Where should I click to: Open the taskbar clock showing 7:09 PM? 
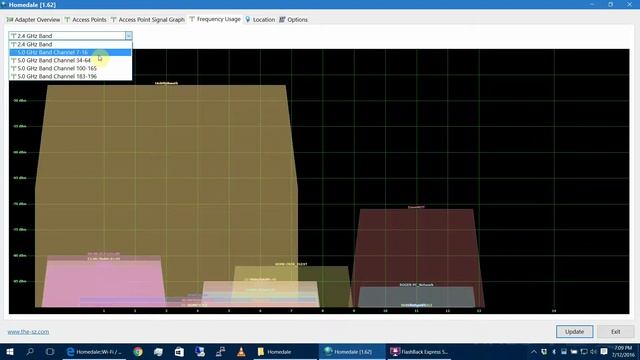point(623,351)
